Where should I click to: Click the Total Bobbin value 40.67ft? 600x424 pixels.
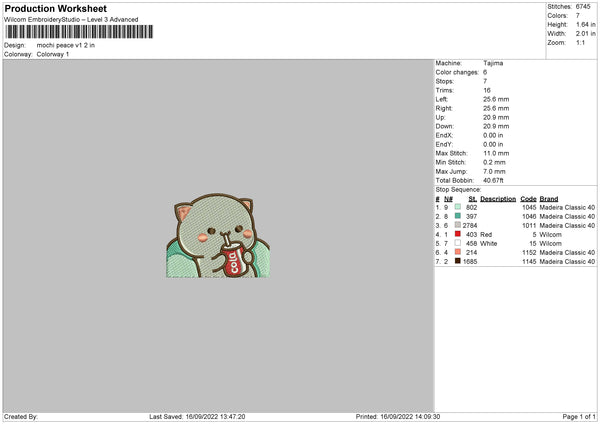(x=494, y=181)
